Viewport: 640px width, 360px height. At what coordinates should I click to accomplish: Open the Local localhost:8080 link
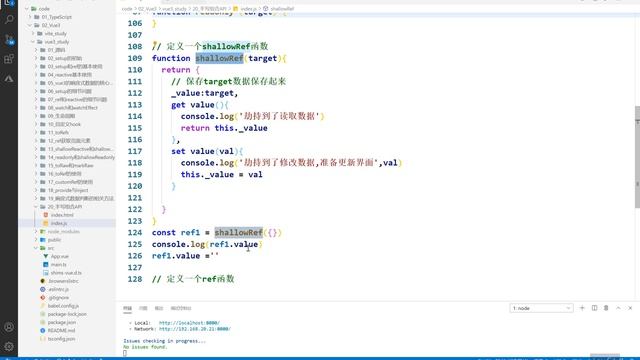pyautogui.click(x=189, y=323)
